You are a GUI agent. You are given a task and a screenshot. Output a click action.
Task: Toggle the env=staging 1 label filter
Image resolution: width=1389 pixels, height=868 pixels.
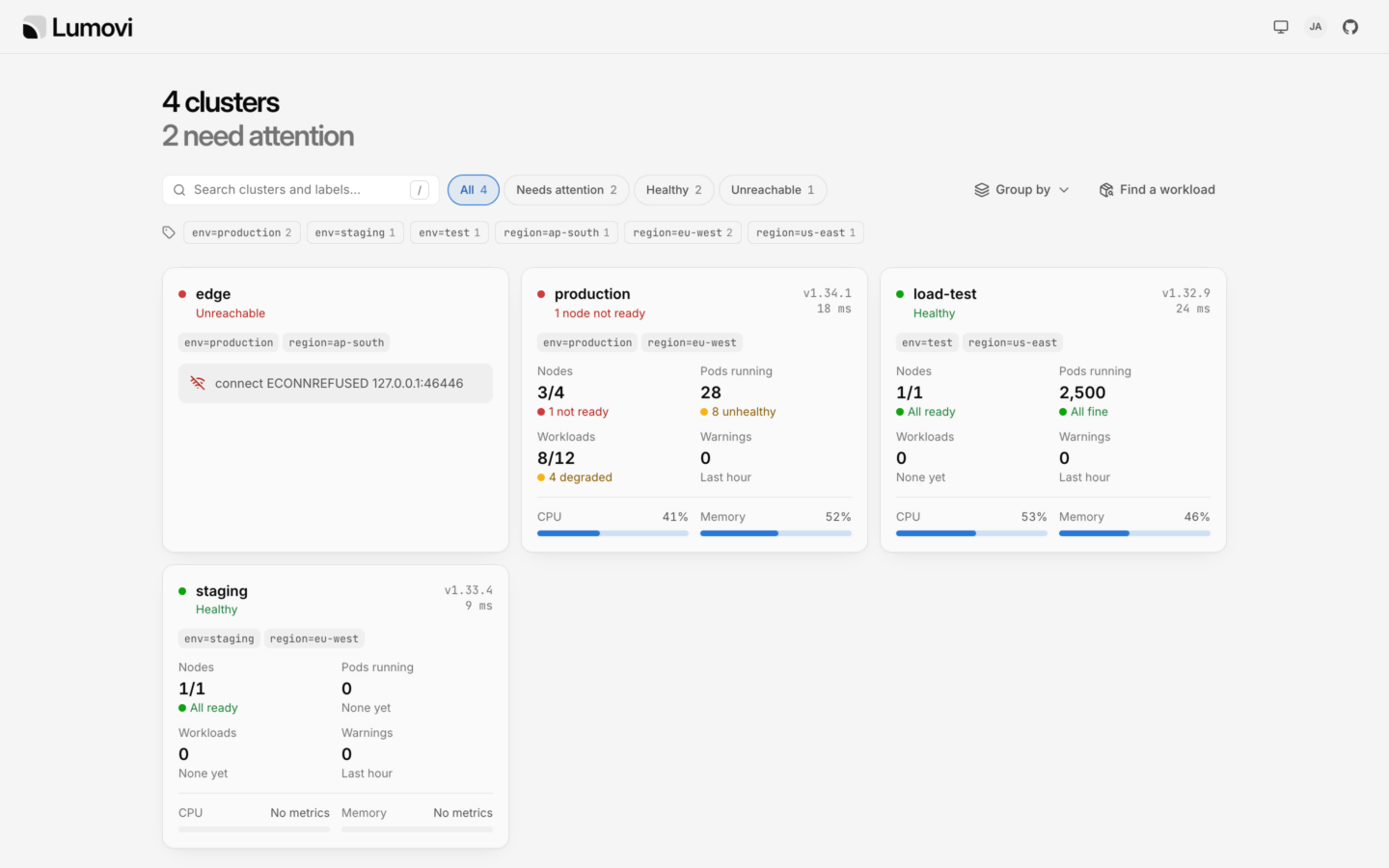coord(355,232)
